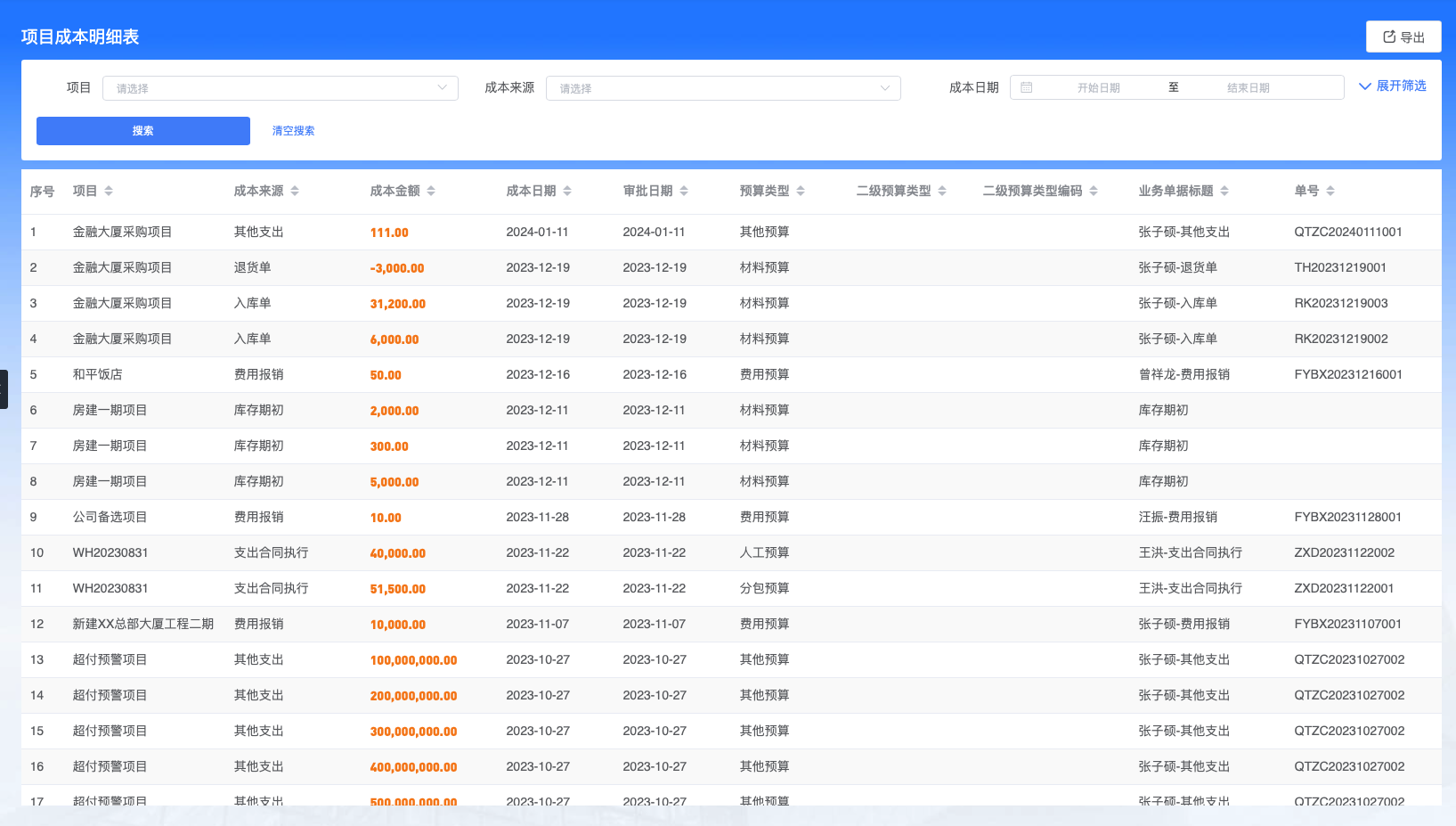The height and width of the screenshot is (826, 1456).
Task: Sort the 二级预算类型 column
Action: [943, 190]
